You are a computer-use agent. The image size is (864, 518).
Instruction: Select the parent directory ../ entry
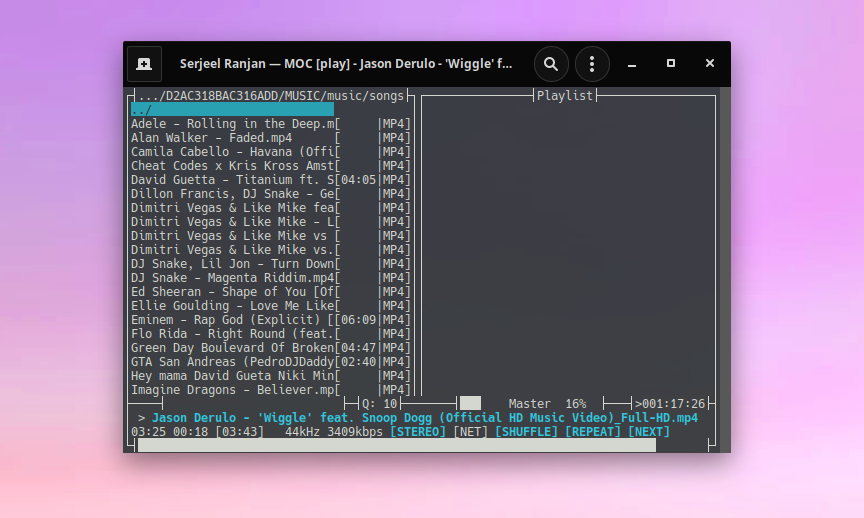232,110
